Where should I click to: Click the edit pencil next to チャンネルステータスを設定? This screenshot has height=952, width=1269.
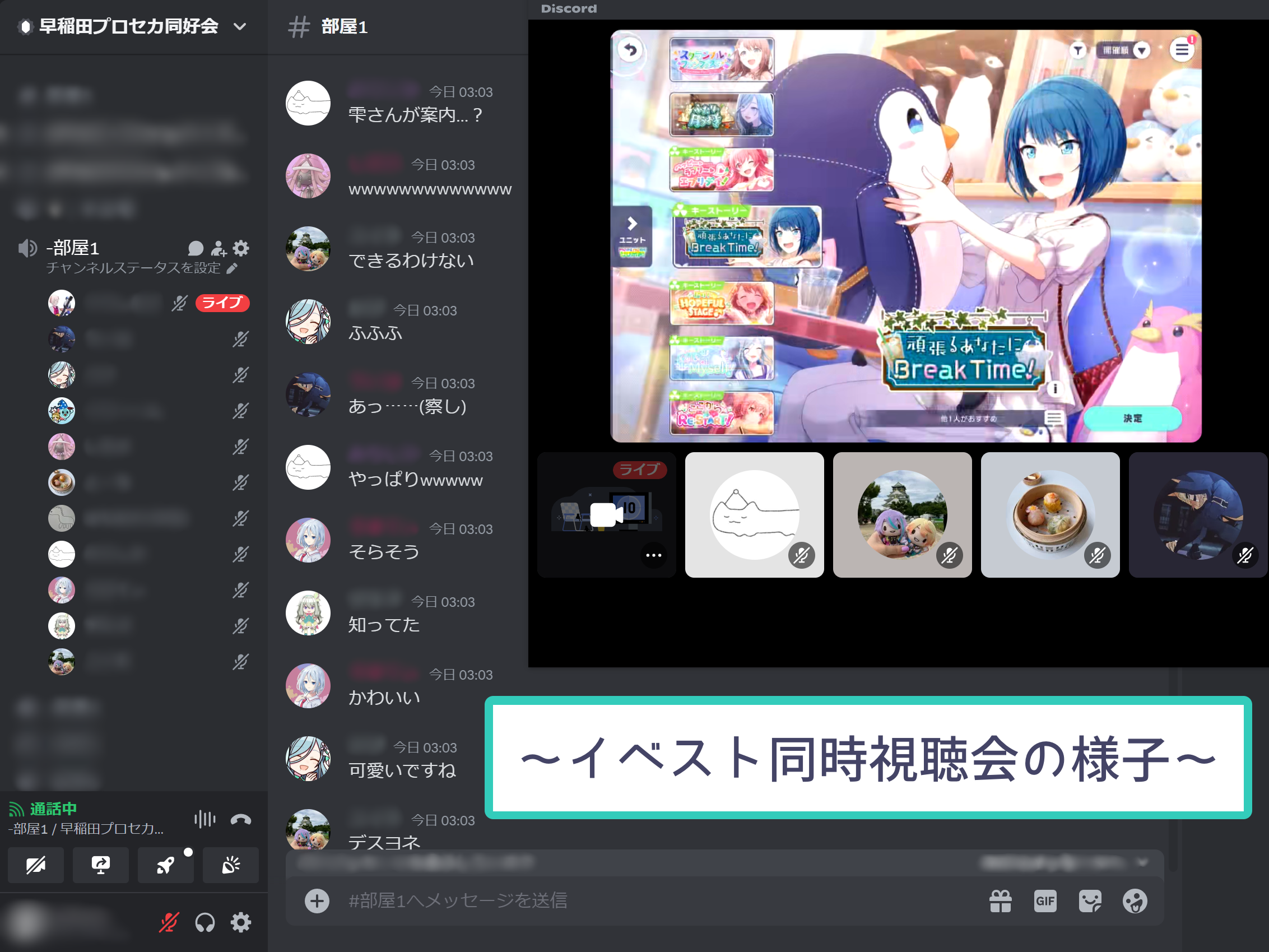click(232, 268)
